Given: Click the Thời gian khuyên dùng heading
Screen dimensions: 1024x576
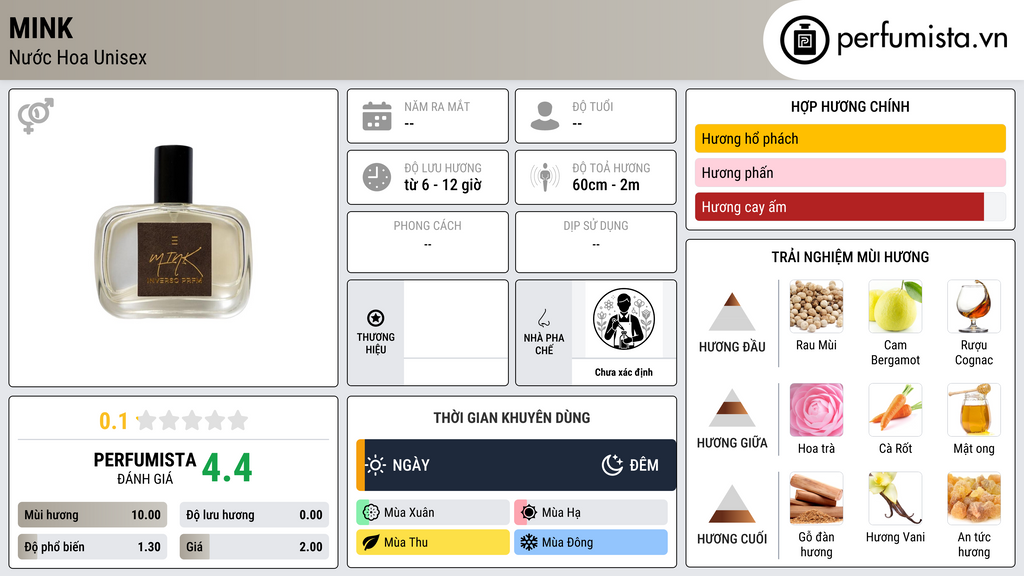Looking at the screenshot, I should pyautogui.click(x=512, y=418).
